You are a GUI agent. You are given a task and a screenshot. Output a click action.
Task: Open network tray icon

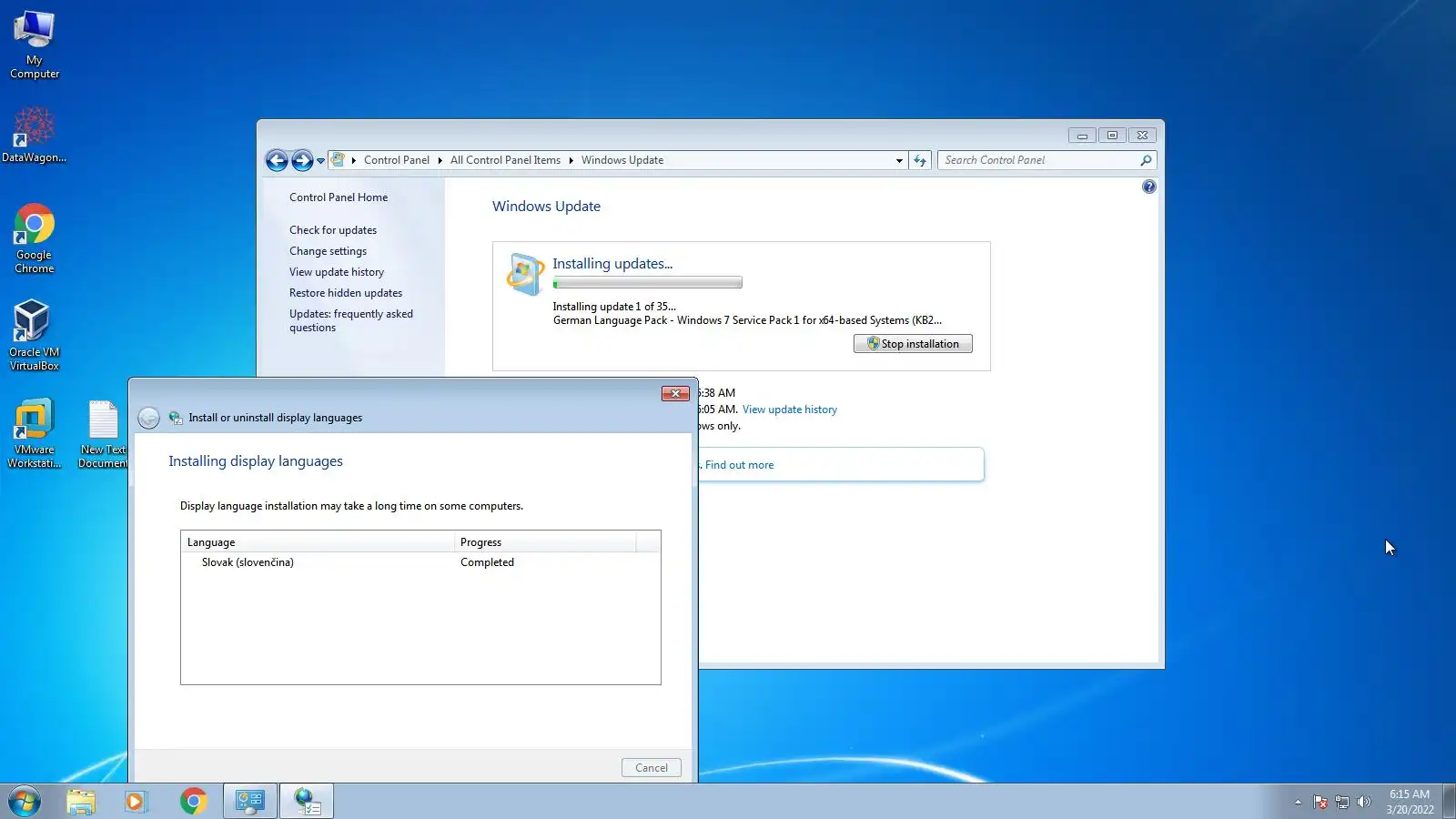pos(1342,802)
